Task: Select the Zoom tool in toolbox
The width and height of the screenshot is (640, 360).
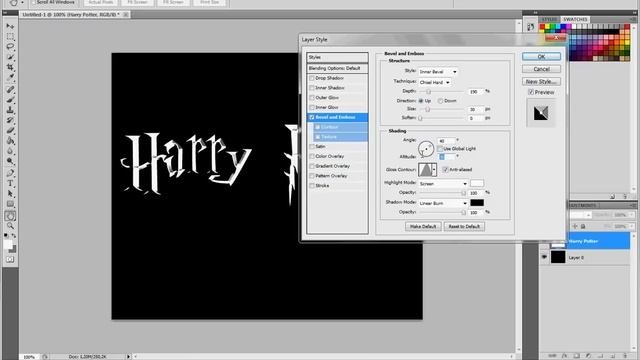Action: click(10, 226)
